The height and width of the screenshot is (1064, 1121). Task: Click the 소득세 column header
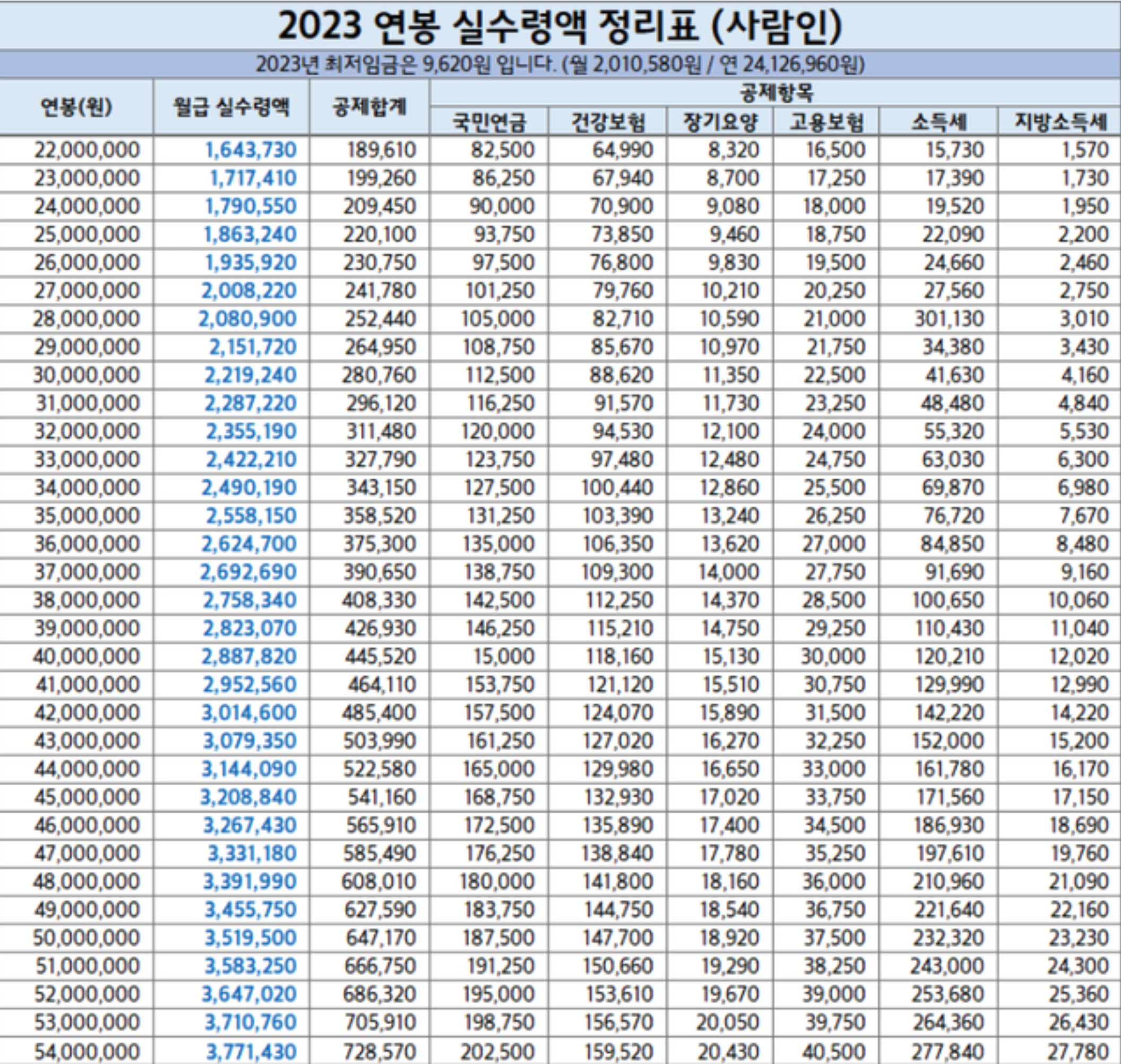938,122
